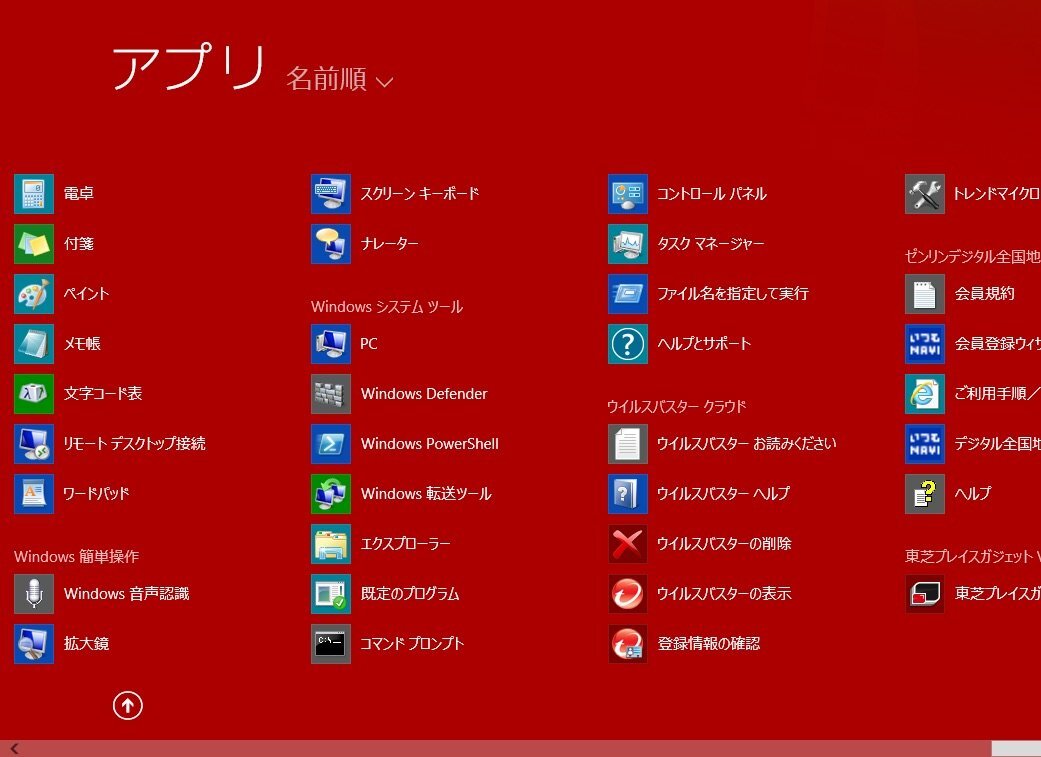Open the 既定のプログラム icon
Screen dimensions: 1041x757
[331, 594]
